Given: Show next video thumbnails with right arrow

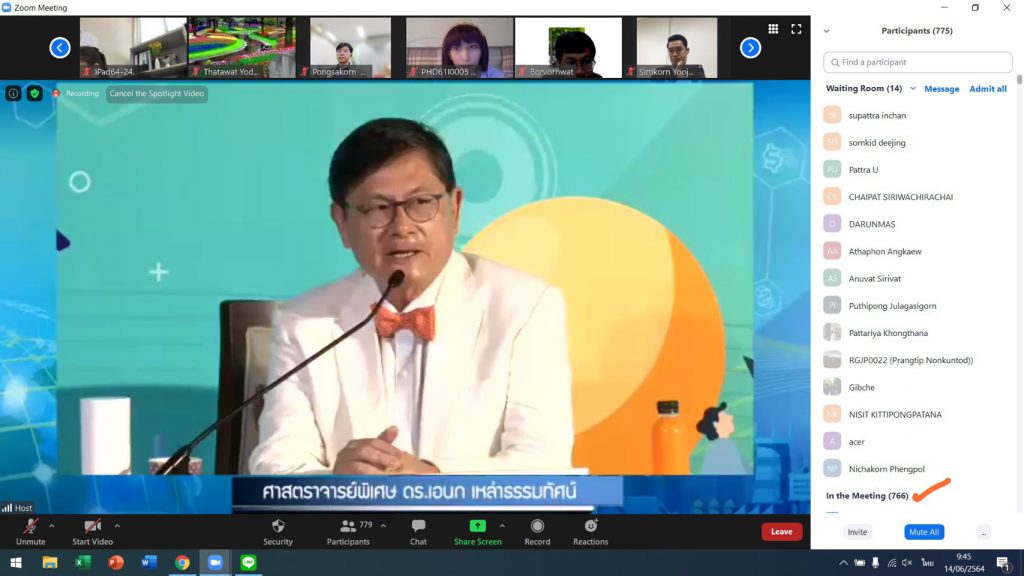Looking at the screenshot, I should tap(750, 48).
